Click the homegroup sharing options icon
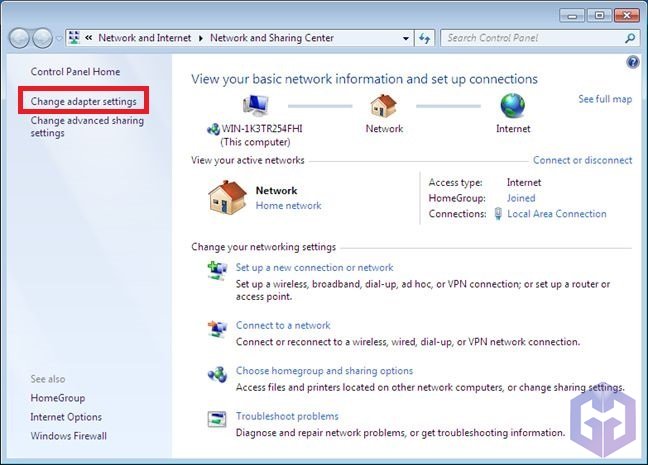 point(217,374)
